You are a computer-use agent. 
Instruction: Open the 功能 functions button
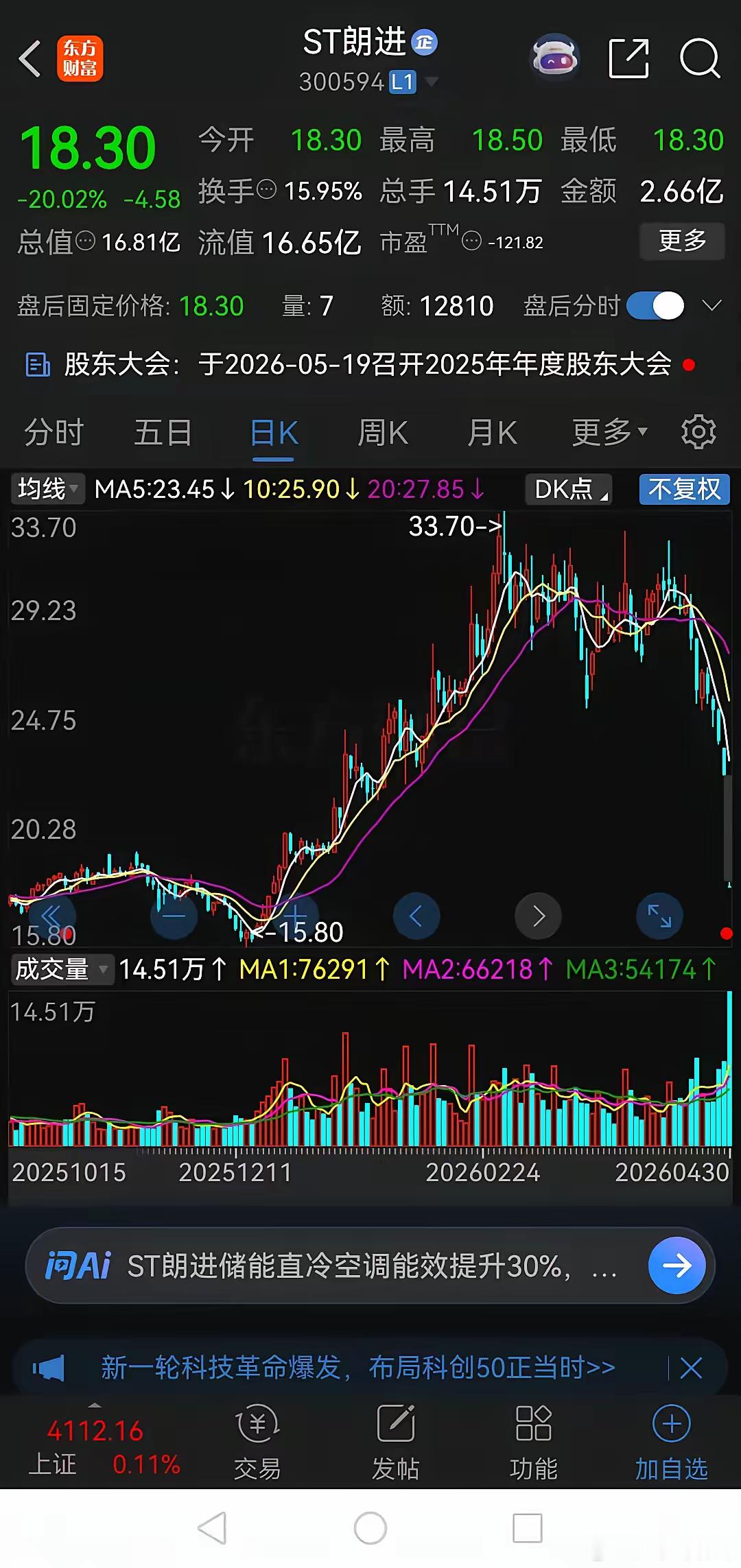pos(534,1442)
